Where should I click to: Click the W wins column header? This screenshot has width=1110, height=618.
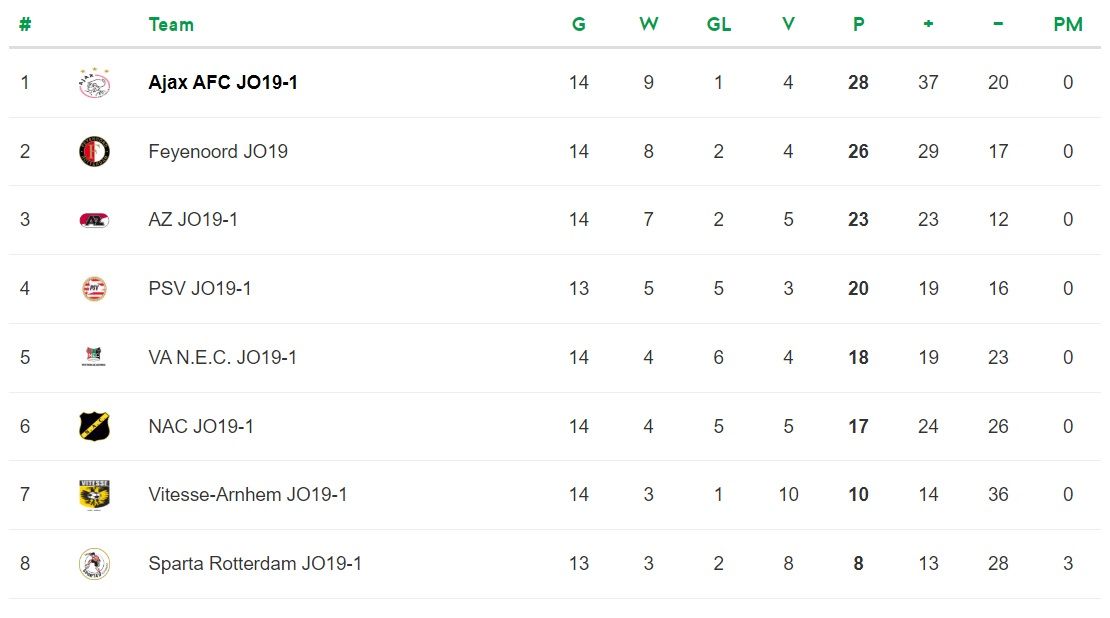click(x=649, y=25)
